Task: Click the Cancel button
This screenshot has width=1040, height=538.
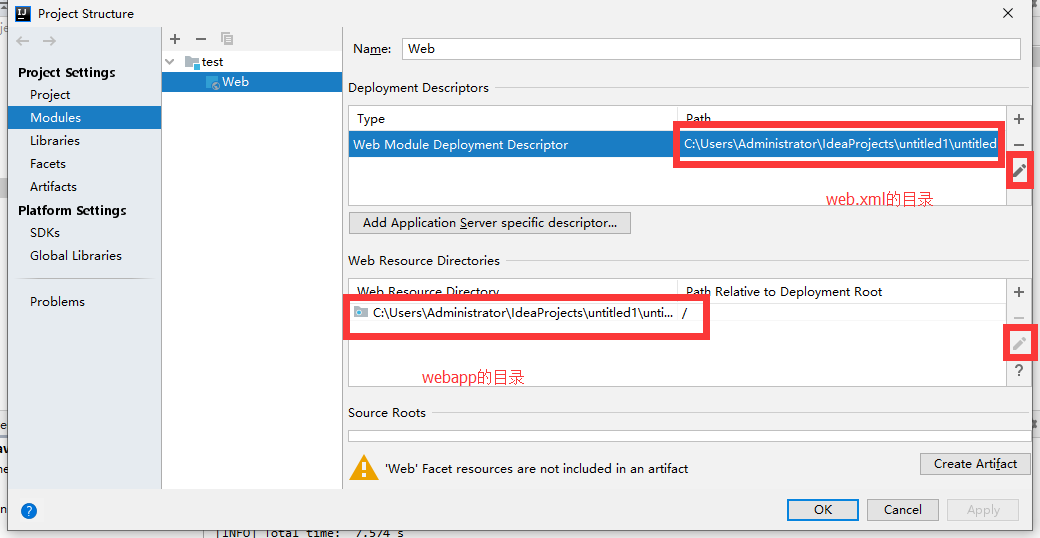Action: (903, 509)
